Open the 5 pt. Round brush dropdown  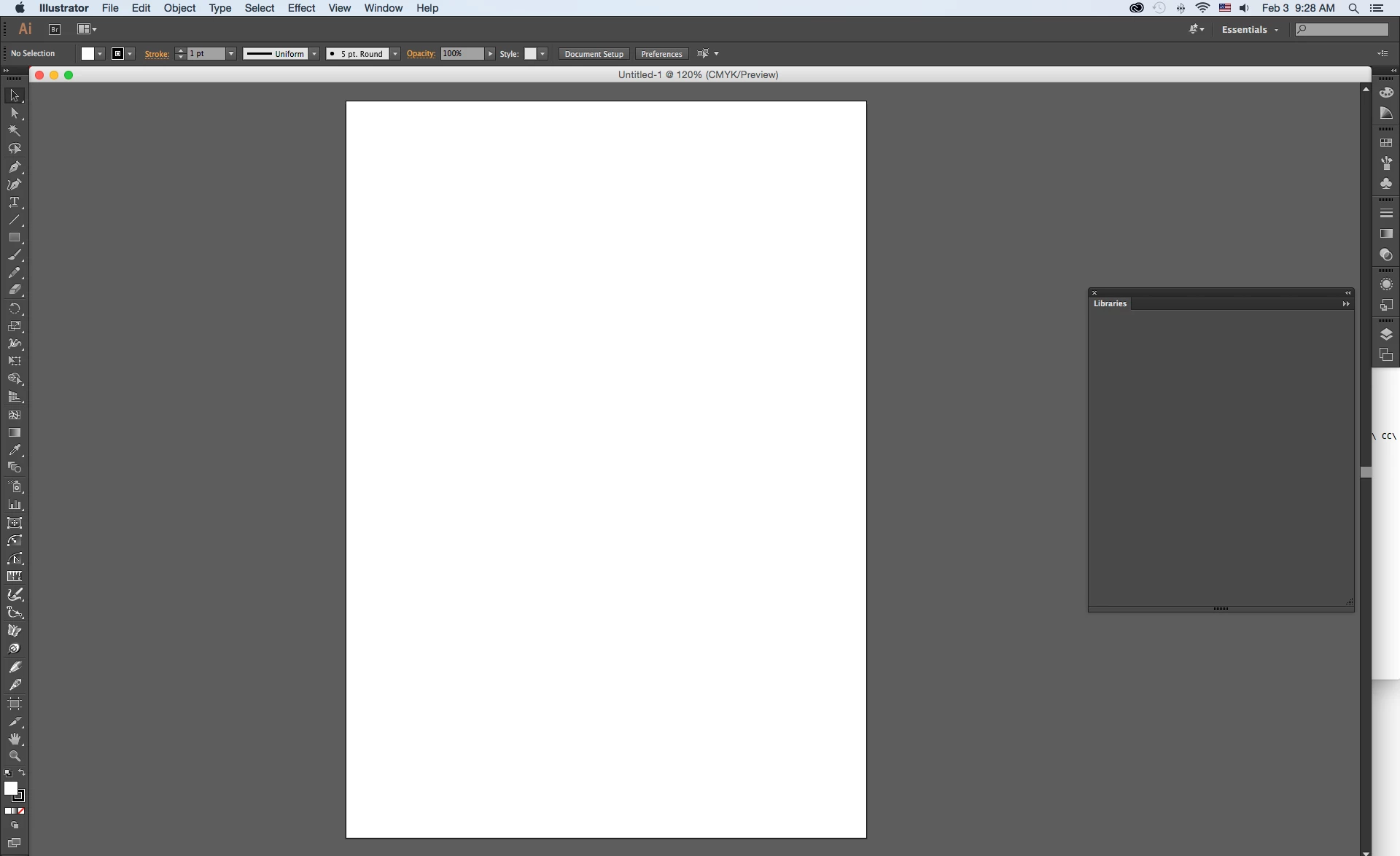395,54
